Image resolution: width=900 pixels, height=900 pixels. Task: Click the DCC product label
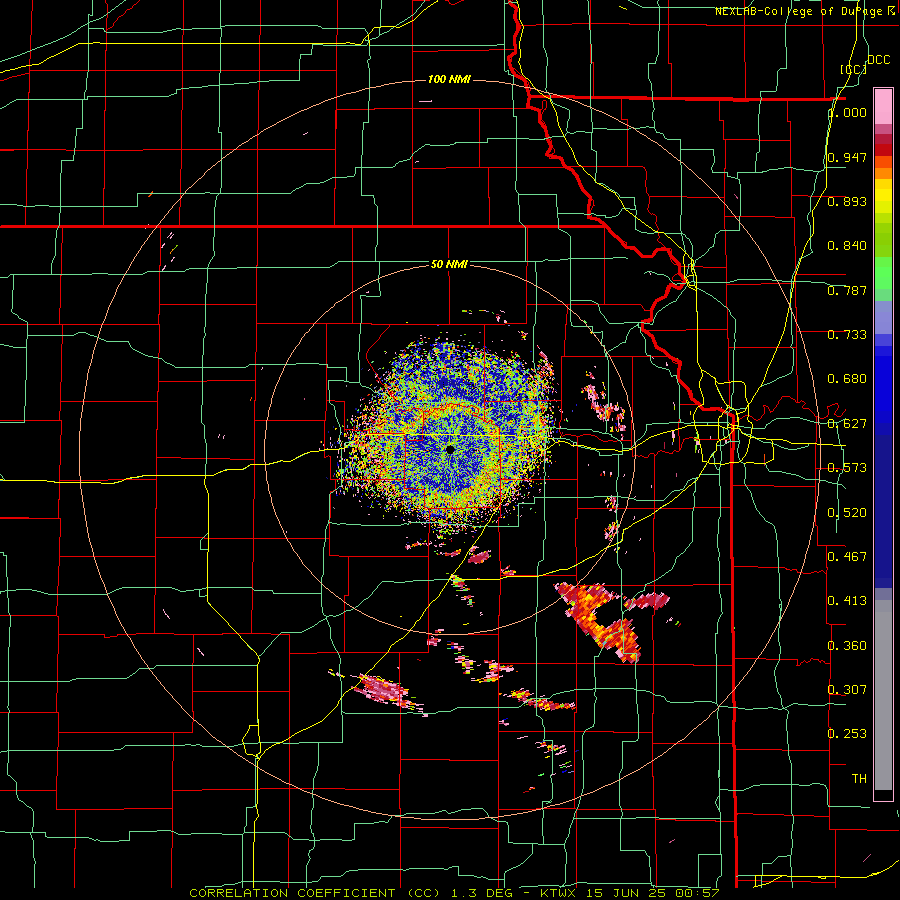[x=878, y=60]
